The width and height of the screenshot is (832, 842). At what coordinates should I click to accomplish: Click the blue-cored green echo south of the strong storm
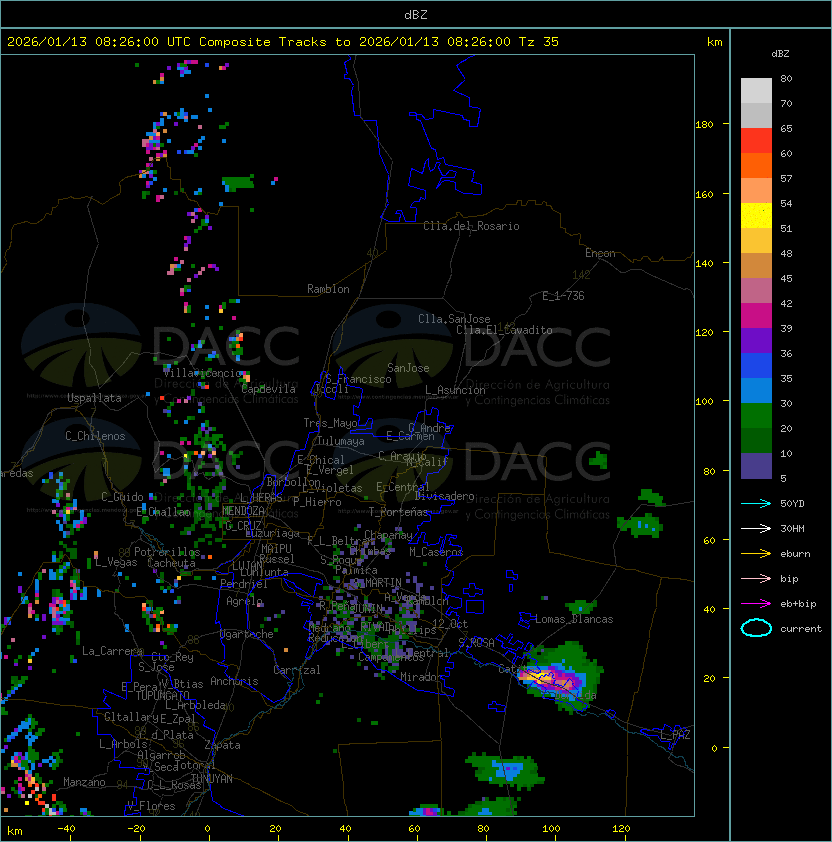tap(507, 771)
